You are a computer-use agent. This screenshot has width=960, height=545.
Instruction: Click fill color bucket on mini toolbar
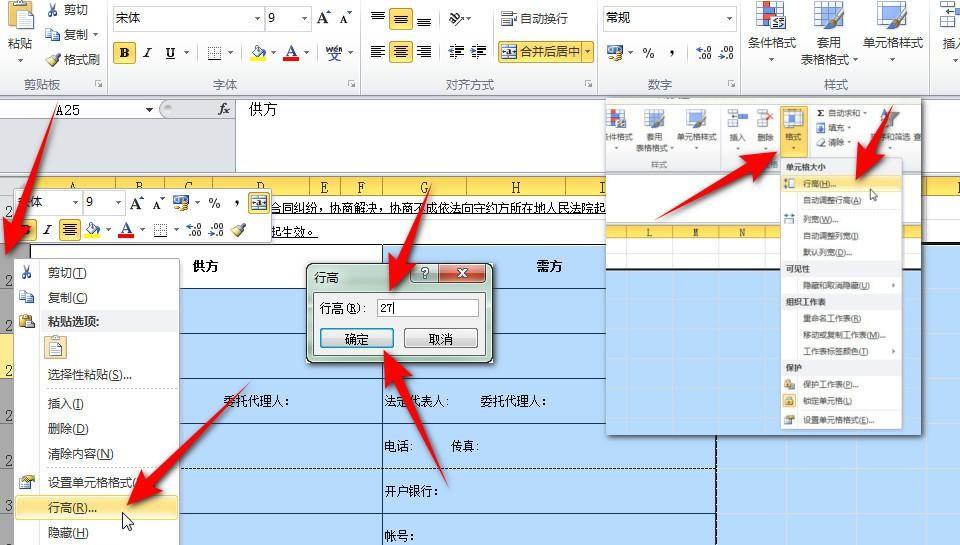pos(92,230)
